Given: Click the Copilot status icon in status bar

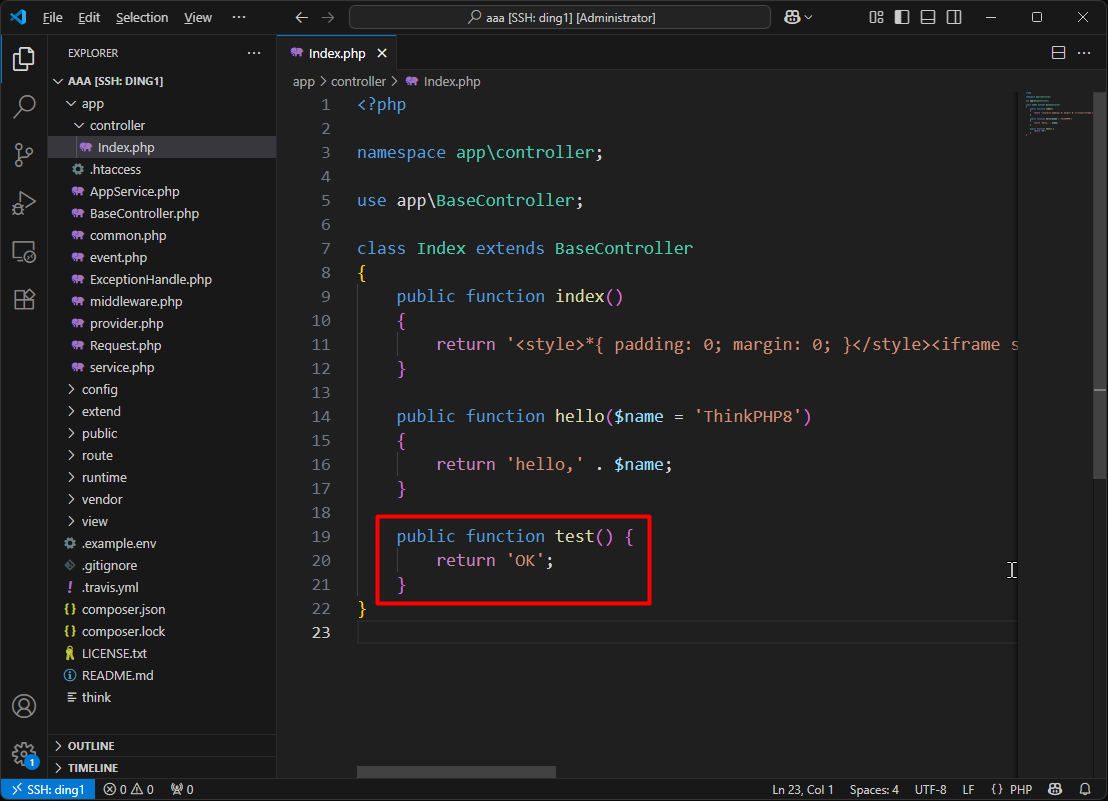Looking at the screenshot, I should point(1055,790).
